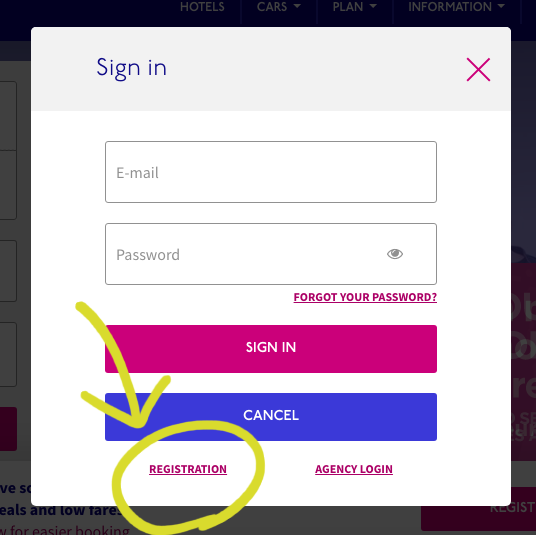Expand the INFORMATION dropdown arrow
This screenshot has width=536, height=535.
point(501,6)
